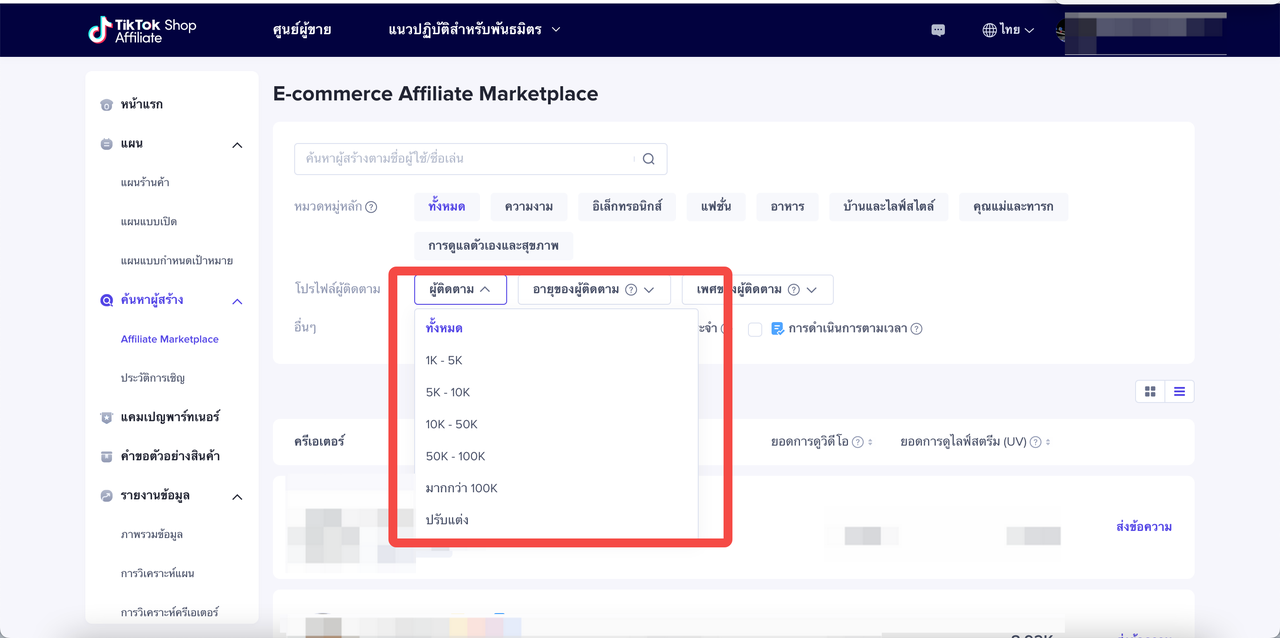Image resolution: width=1280 pixels, height=638 pixels.
Task: Choose มากกว่า 100K in followers list
Action: click(461, 488)
